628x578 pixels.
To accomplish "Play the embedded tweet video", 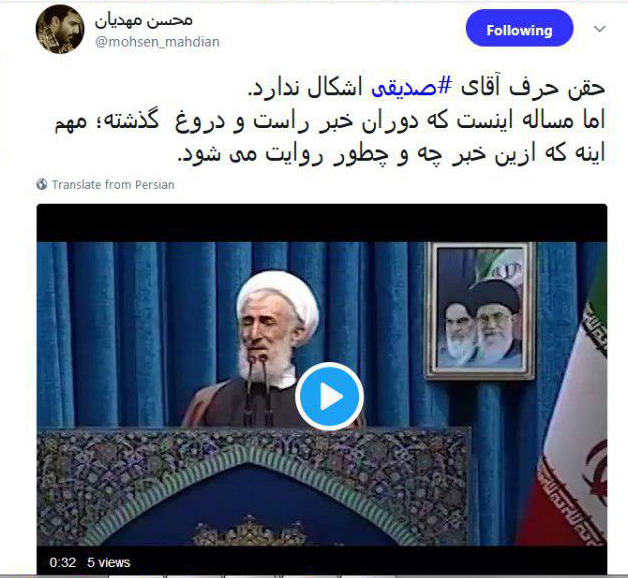I will (329, 396).
